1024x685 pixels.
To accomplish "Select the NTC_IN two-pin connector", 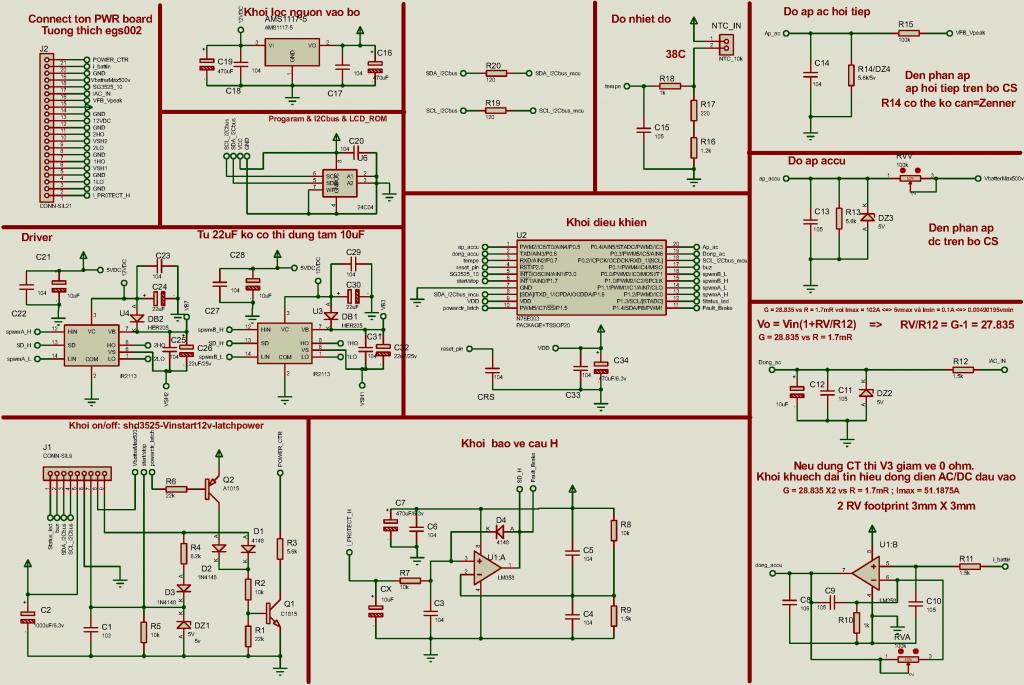I will click(x=724, y=44).
